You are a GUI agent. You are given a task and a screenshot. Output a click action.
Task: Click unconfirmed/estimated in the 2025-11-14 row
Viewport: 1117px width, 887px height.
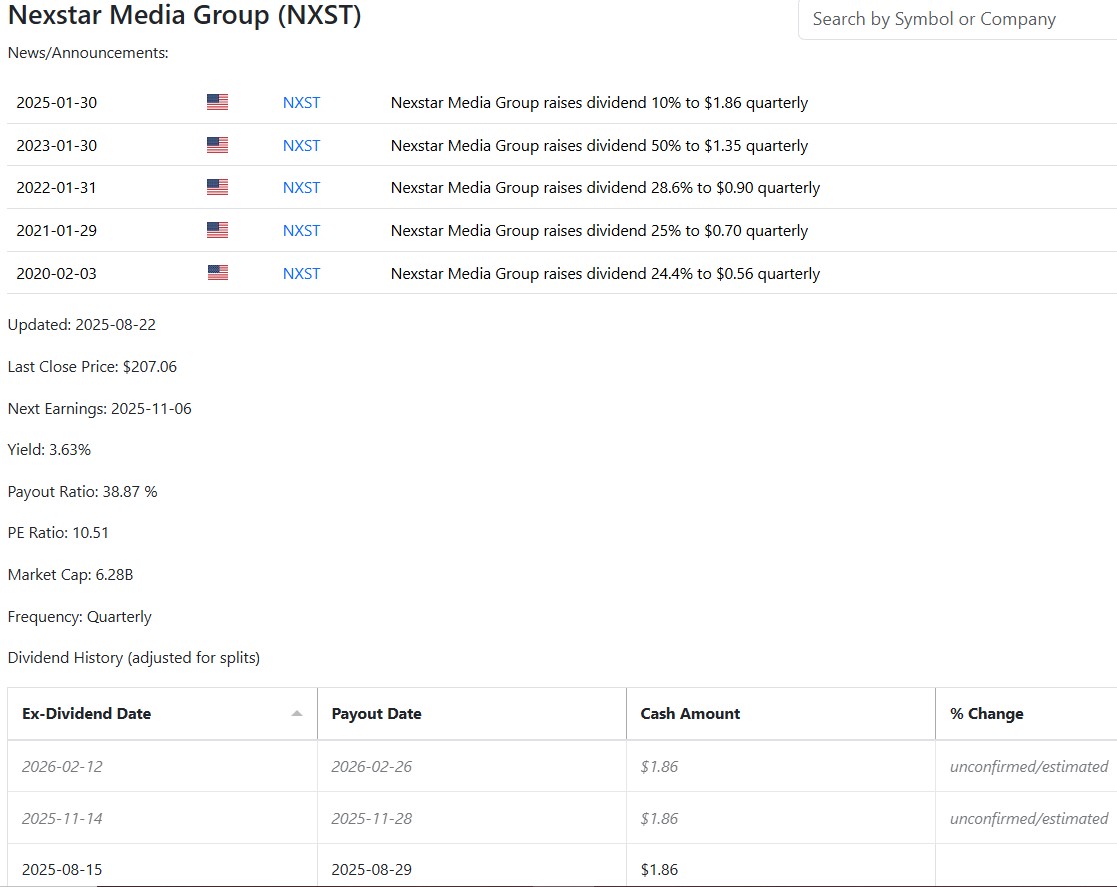(1029, 819)
